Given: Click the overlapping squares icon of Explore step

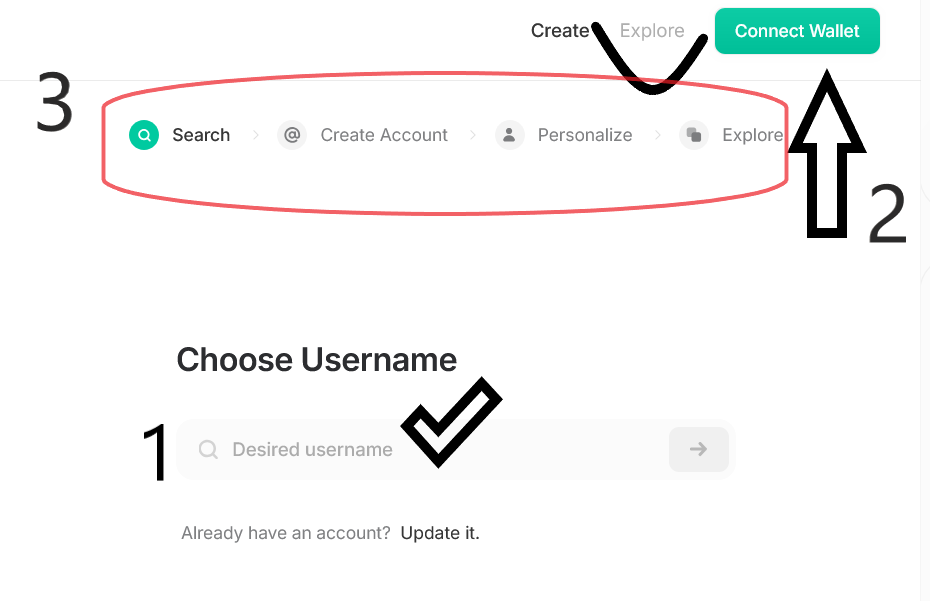Looking at the screenshot, I should pos(693,135).
